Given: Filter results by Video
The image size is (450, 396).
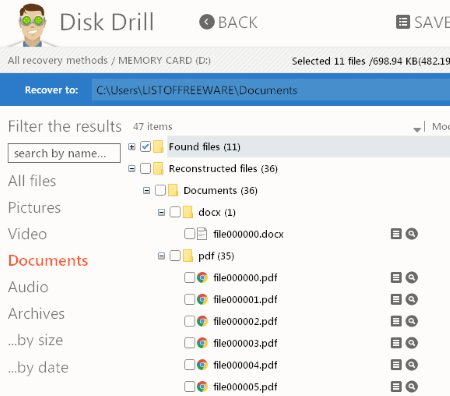Looking at the screenshot, I should (27, 234).
